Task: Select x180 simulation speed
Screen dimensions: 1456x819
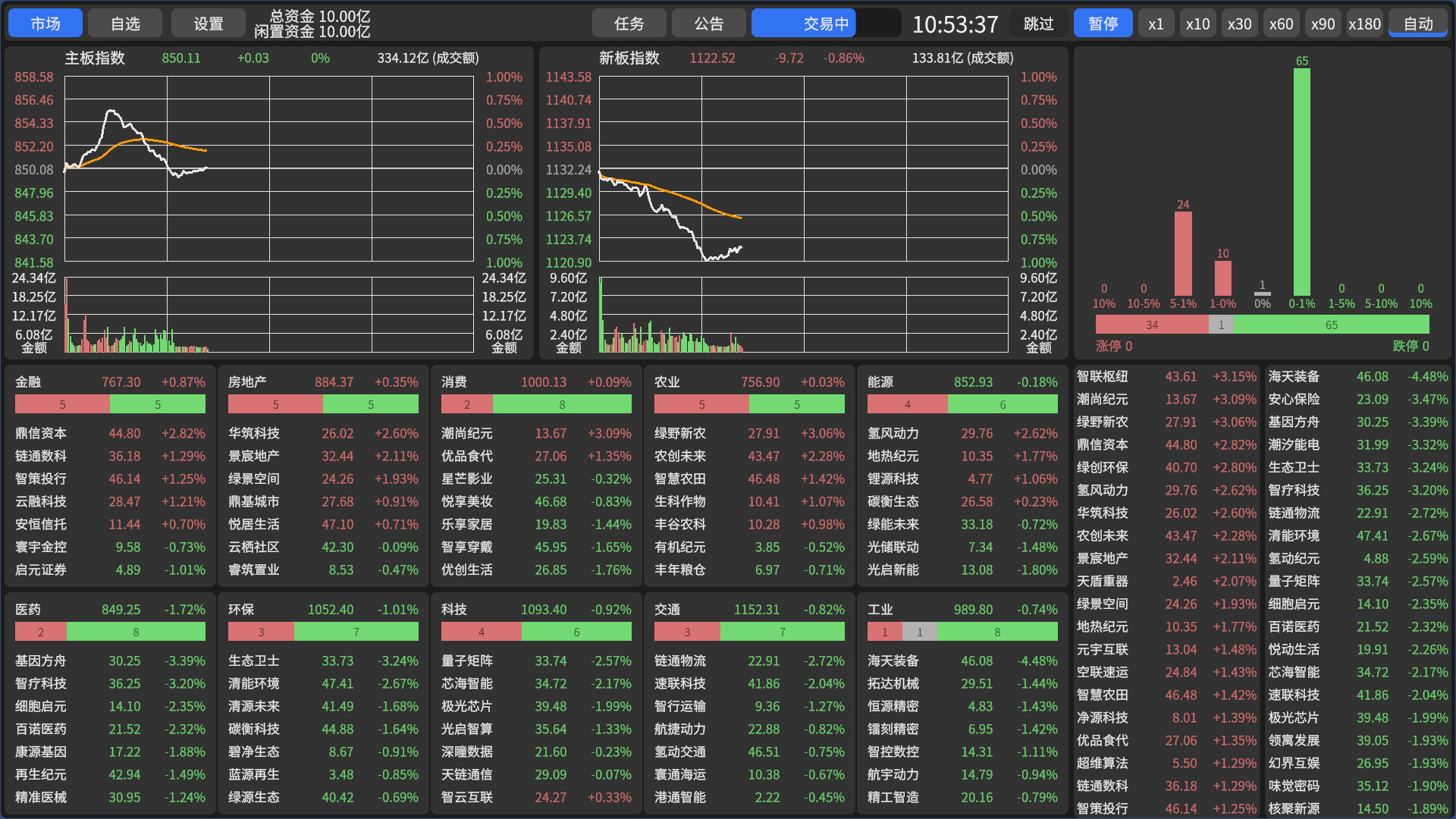Action: (1364, 24)
